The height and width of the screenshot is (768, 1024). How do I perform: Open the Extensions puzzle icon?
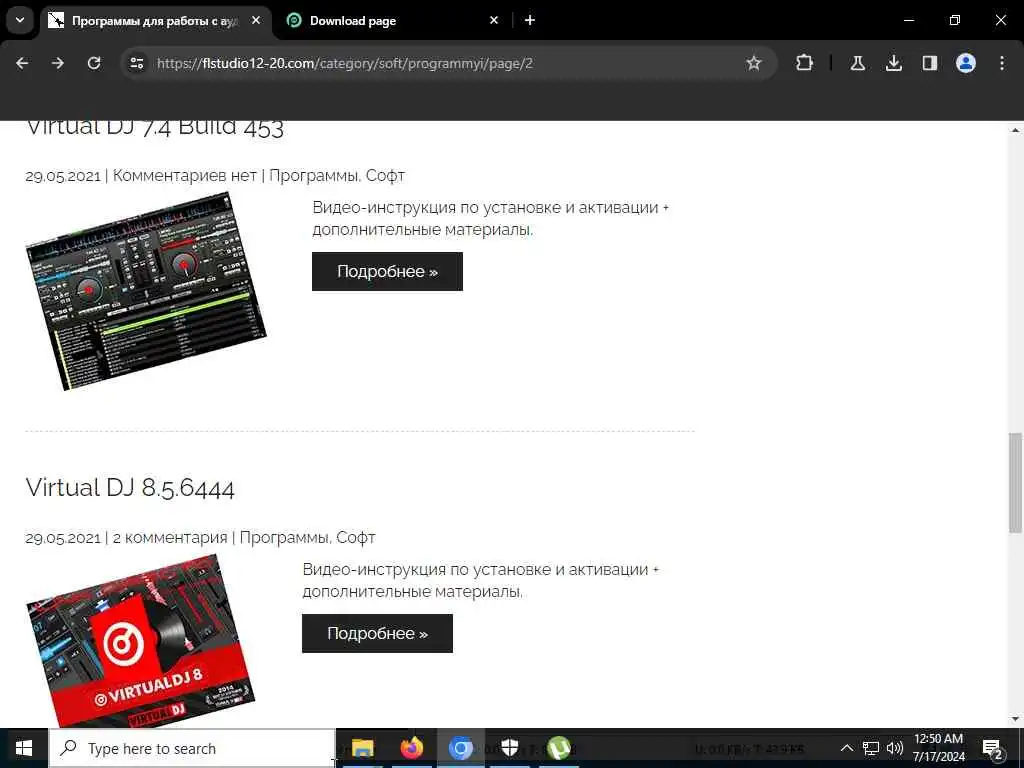point(805,63)
